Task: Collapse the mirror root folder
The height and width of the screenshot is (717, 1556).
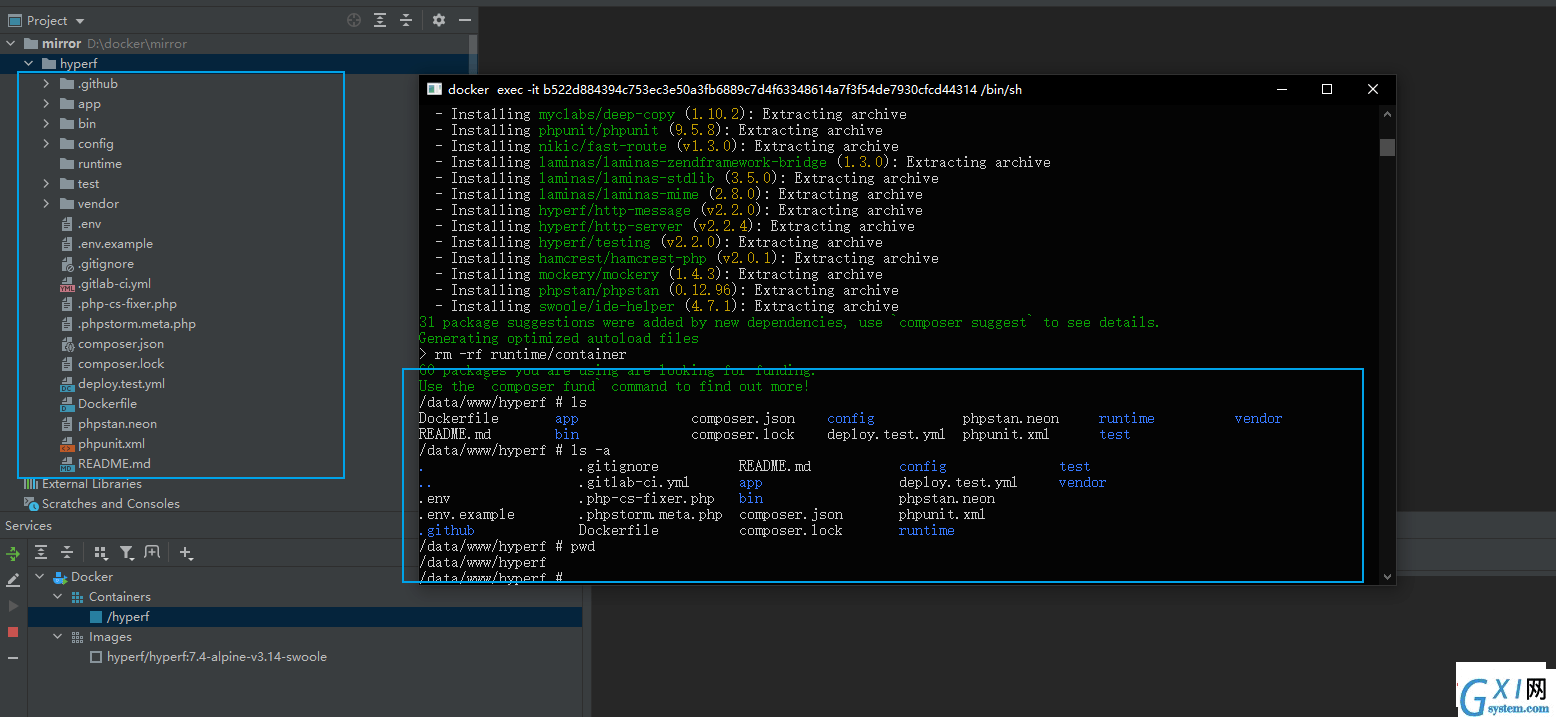Action: coord(11,44)
